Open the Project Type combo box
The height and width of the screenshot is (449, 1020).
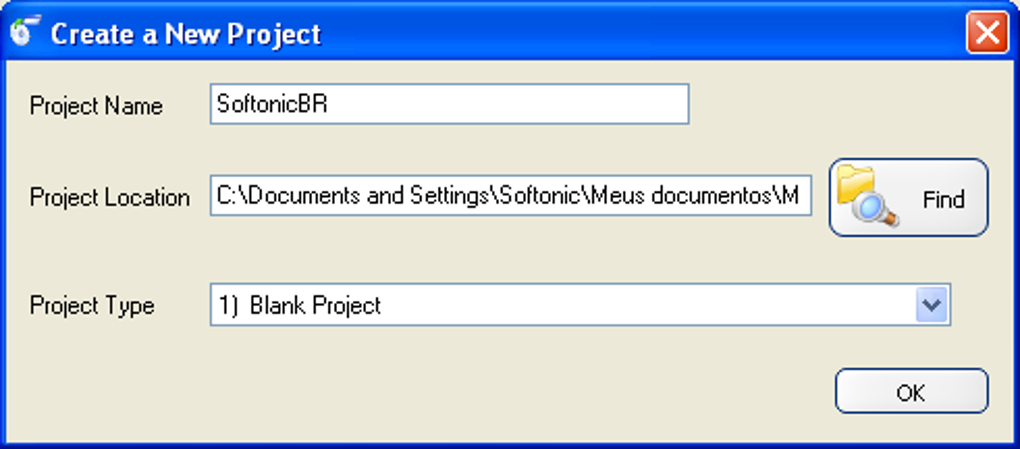578,305
